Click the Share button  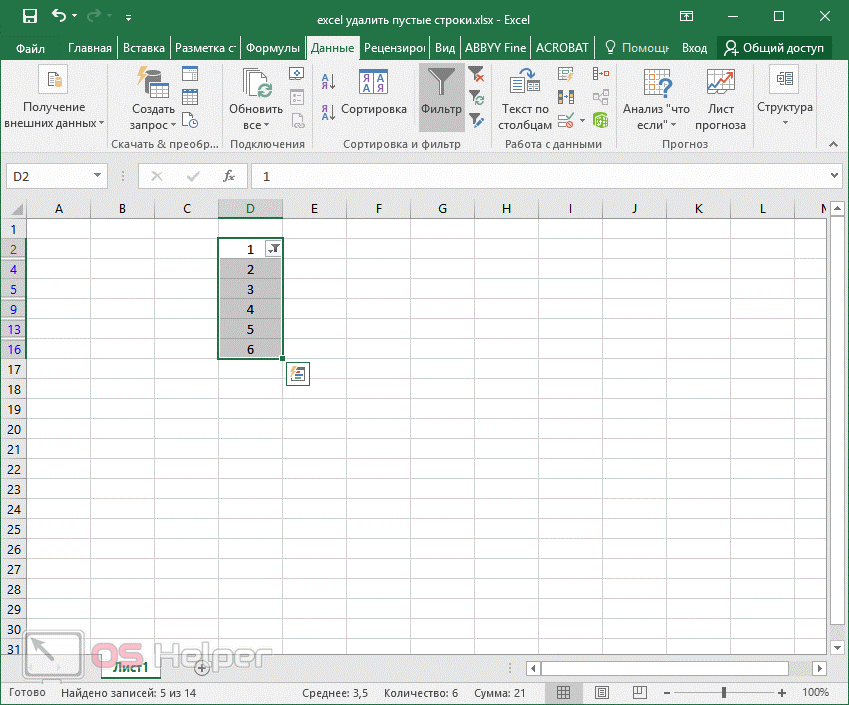774,48
